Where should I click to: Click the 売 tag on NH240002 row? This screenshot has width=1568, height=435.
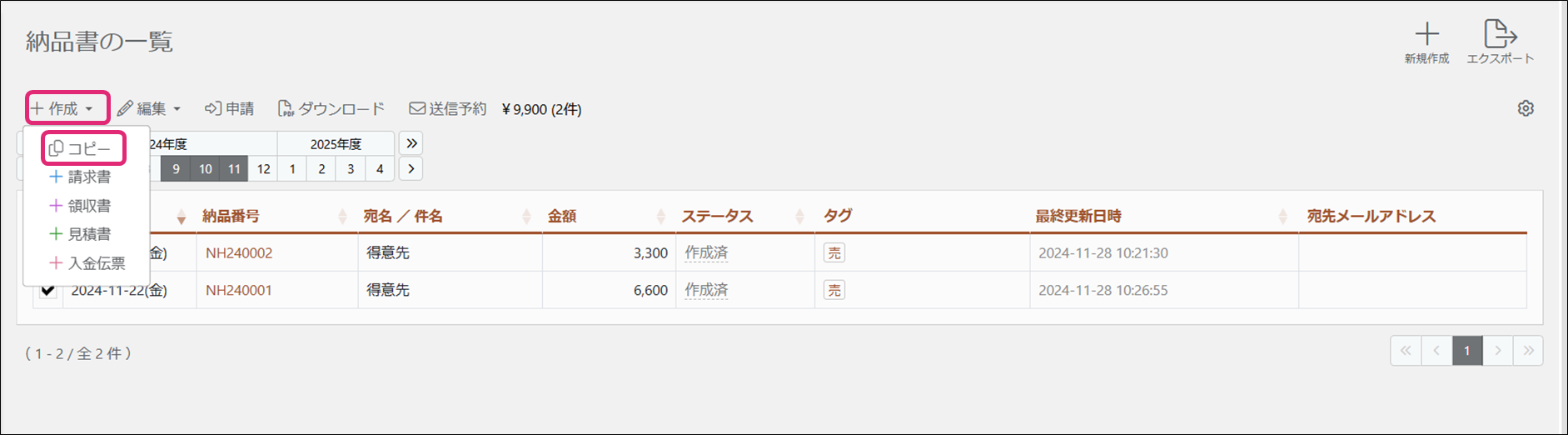(x=834, y=252)
